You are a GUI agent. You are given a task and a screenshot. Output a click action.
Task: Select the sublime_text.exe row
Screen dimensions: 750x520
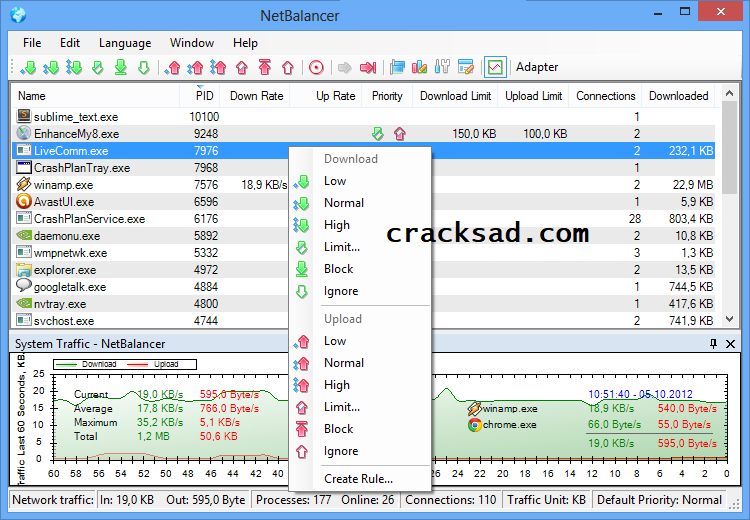(x=366, y=117)
